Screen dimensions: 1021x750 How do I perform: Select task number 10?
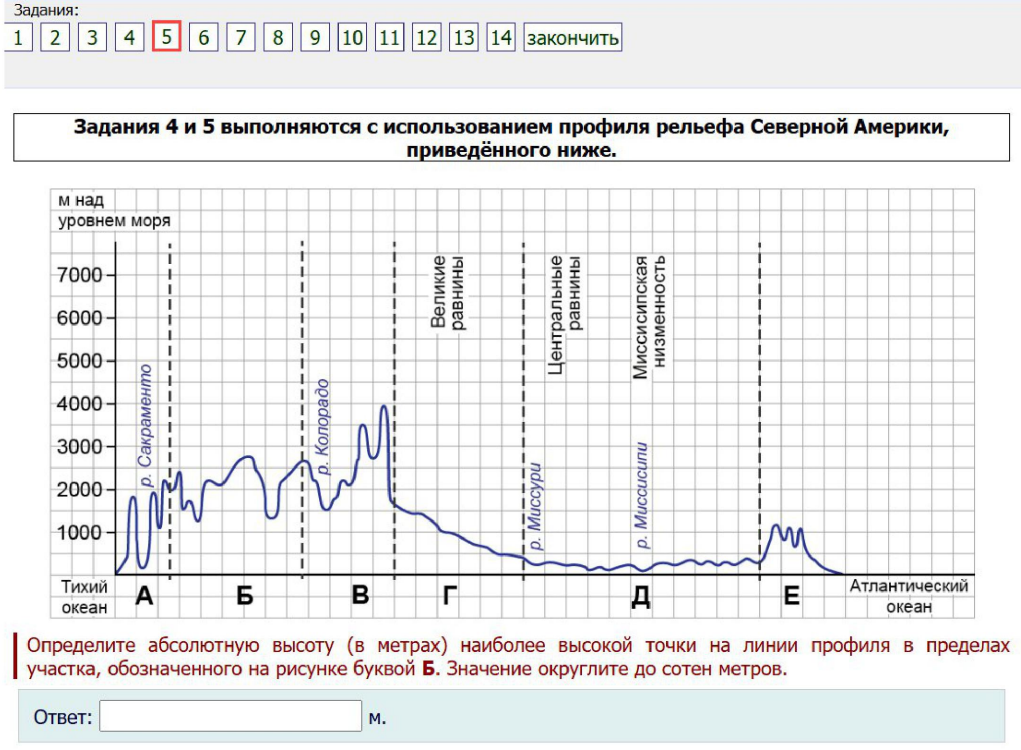pos(352,38)
